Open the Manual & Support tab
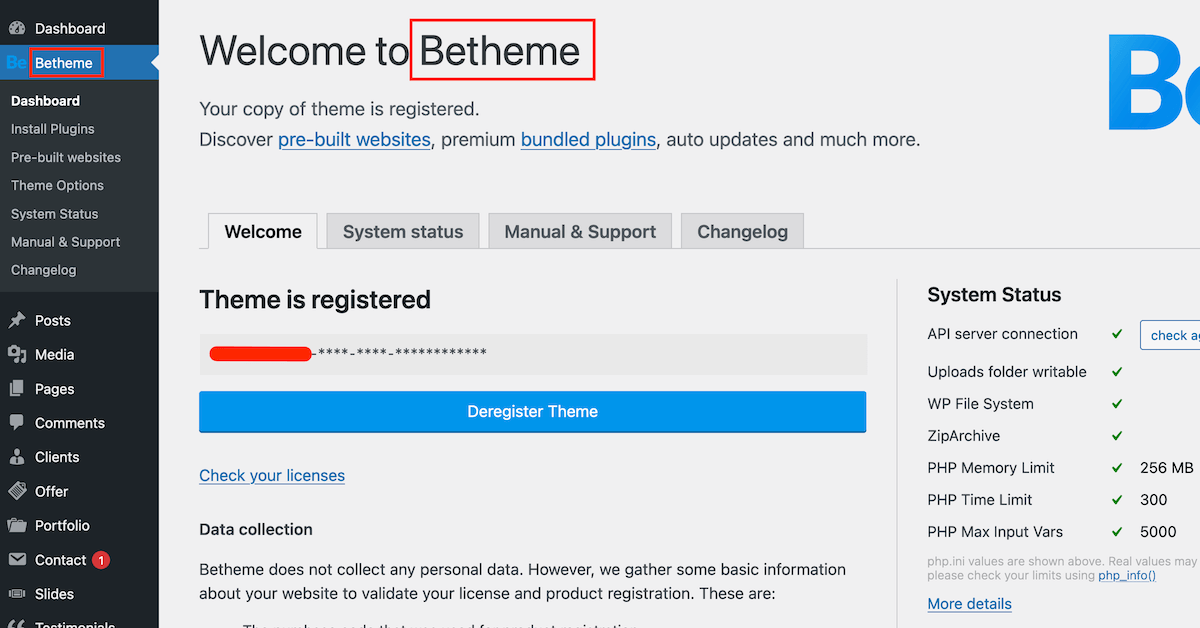The width and height of the screenshot is (1200, 628). [x=580, y=232]
